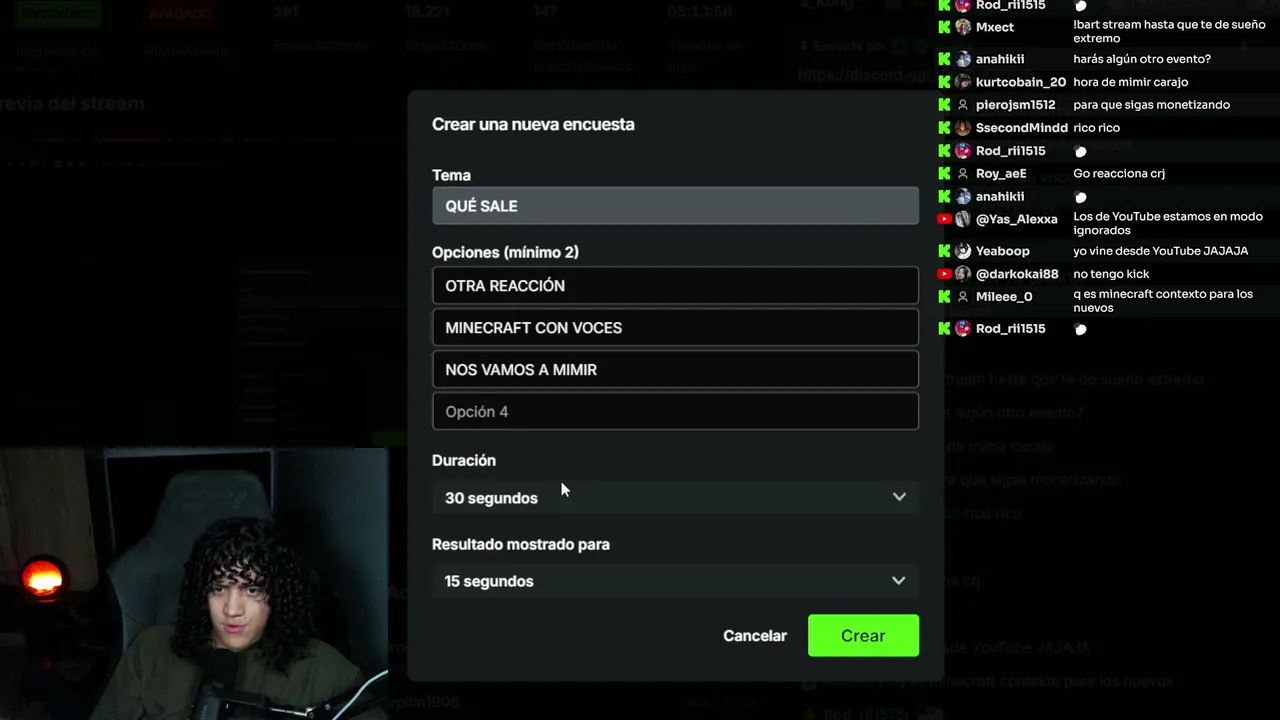1280x720 pixels.
Task: Click the Kick logo beside pierojsm1512
Action: (x=944, y=105)
